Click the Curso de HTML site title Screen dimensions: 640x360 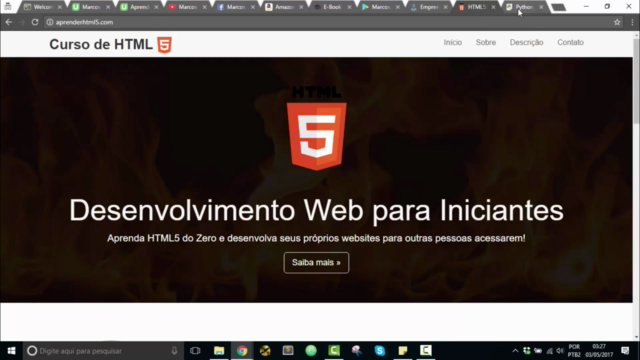[x=101, y=44]
